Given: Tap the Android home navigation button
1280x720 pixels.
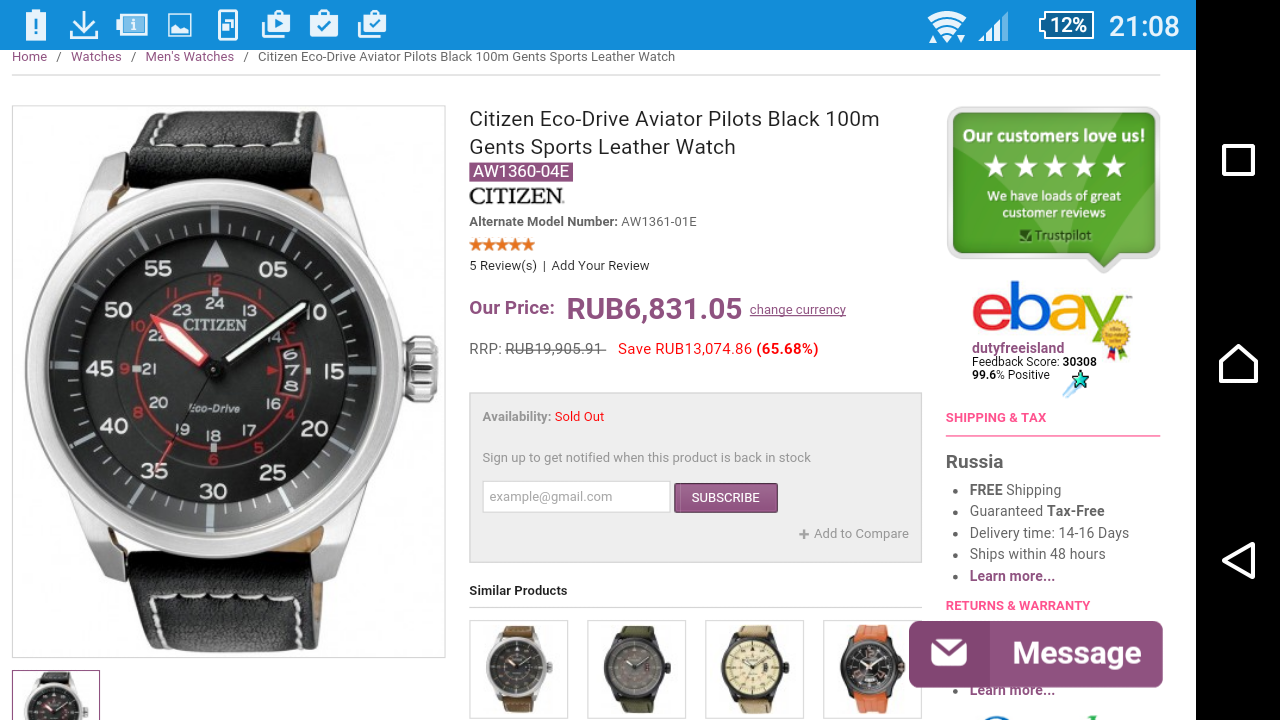Looking at the screenshot, I should 1238,363.
